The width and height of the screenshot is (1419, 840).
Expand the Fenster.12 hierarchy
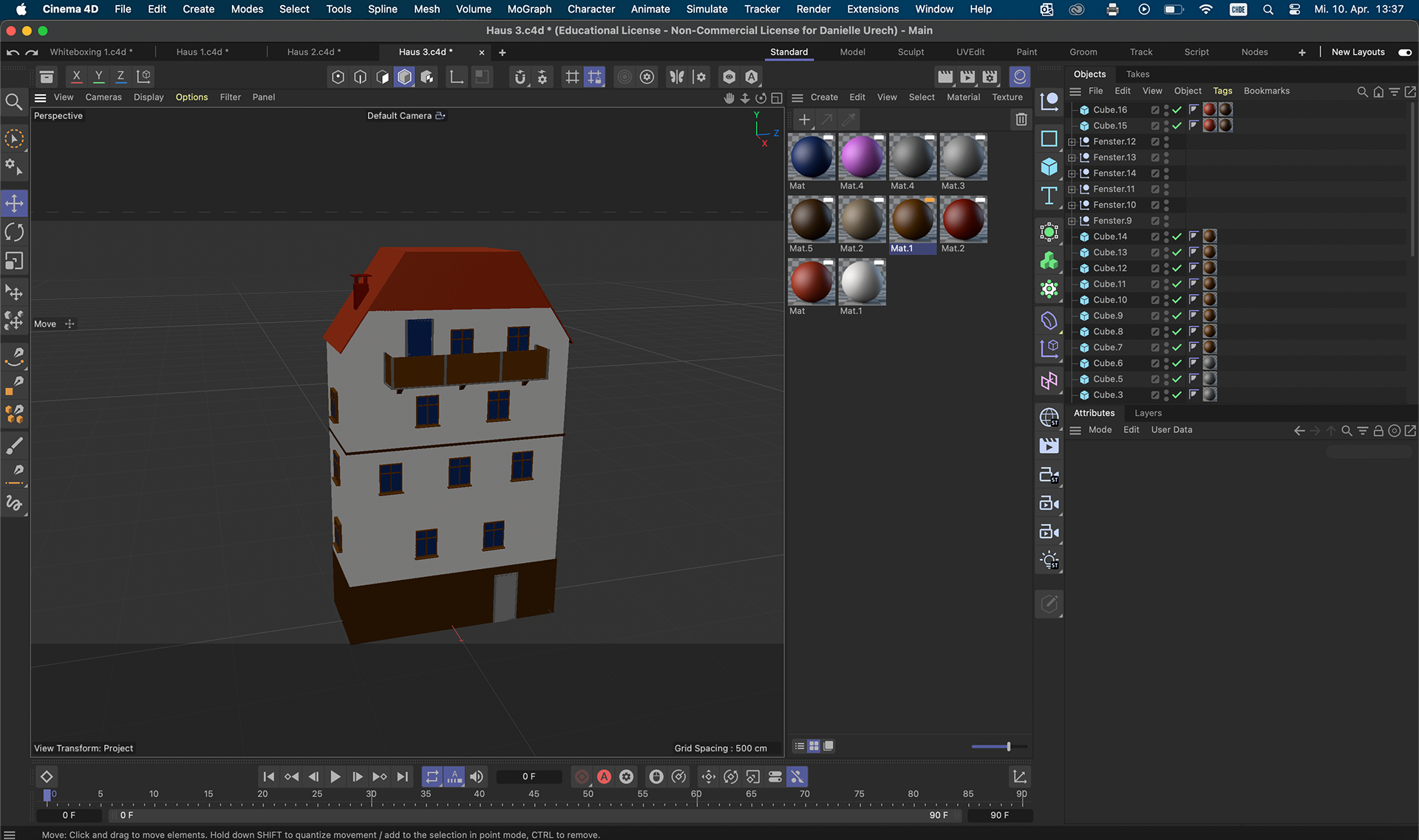point(1072,142)
